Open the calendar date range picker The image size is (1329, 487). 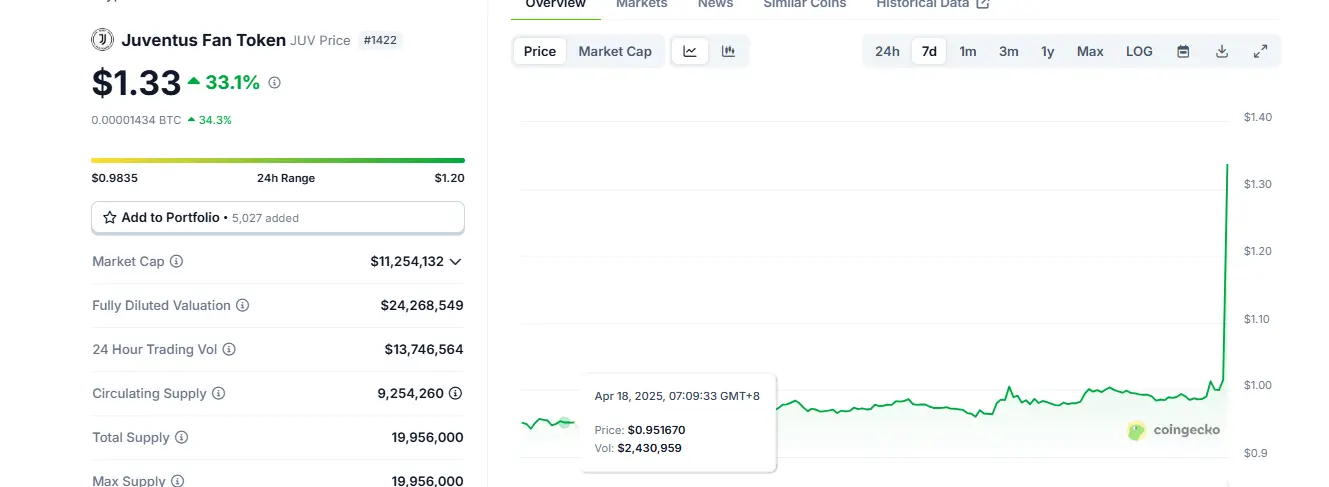pos(1183,51)
